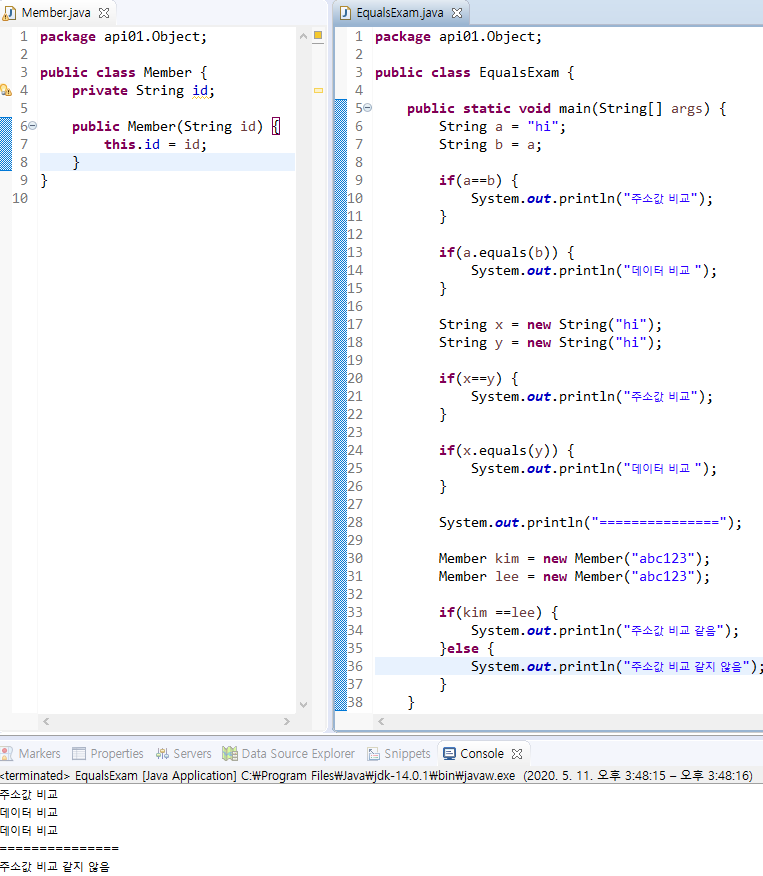763x876 pixels.
Task: Click '}else {' on line 35
Action: pyautogui.click(x=466, y=649)
